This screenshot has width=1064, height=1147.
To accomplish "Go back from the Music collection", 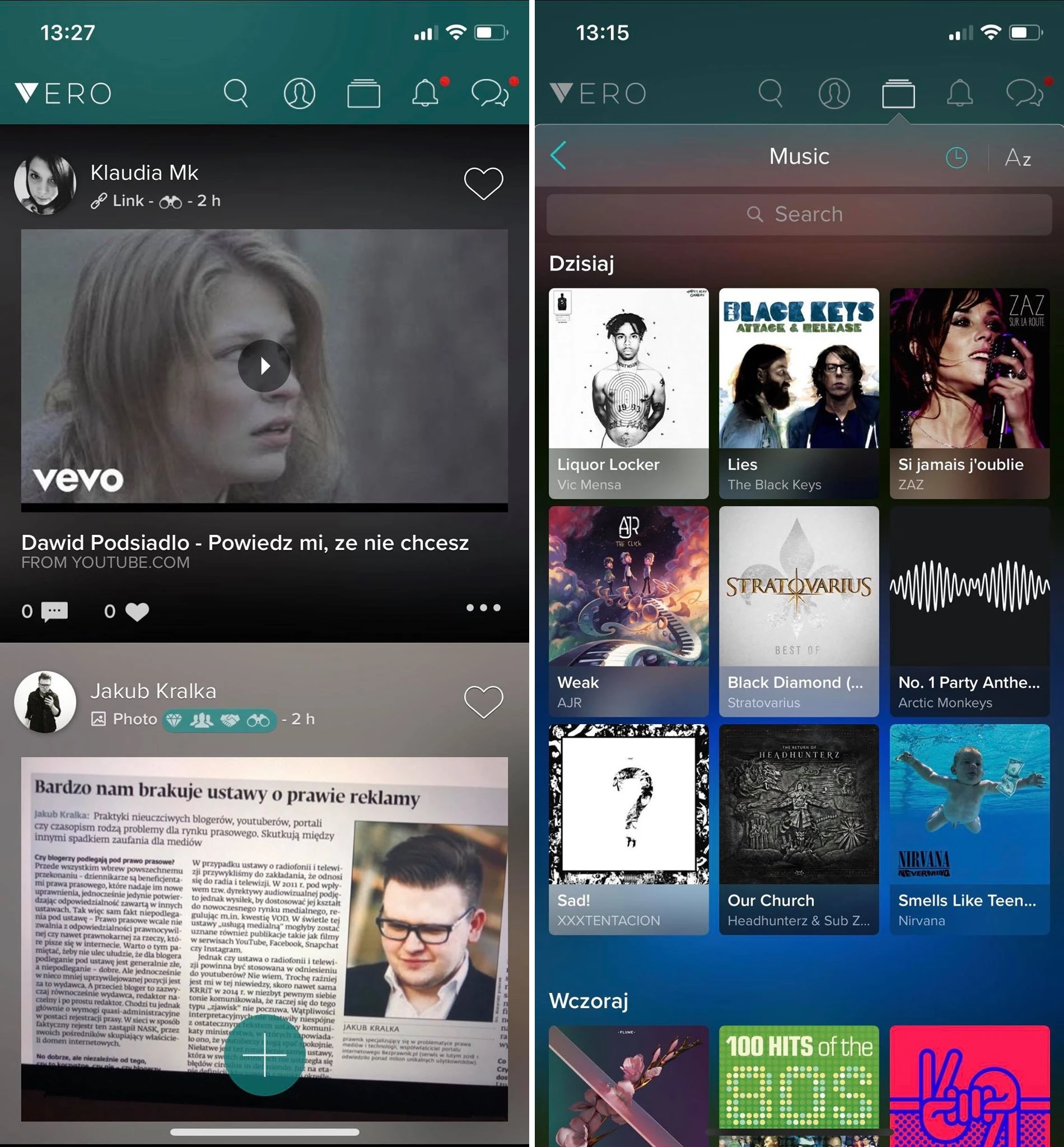I will pos(558,156).
